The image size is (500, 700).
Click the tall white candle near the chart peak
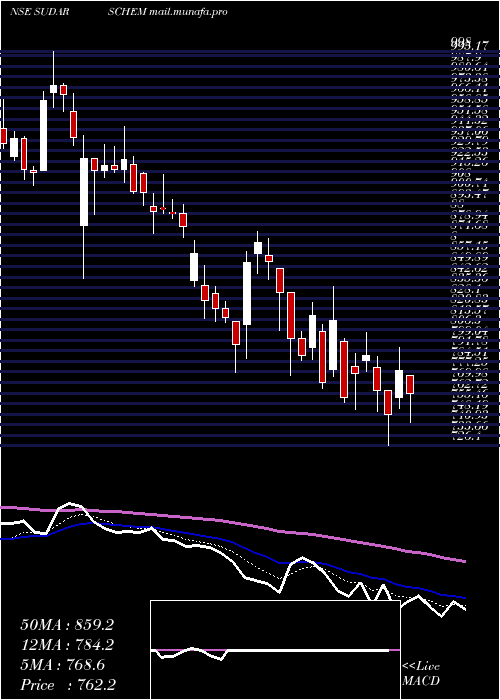point(43,135)
